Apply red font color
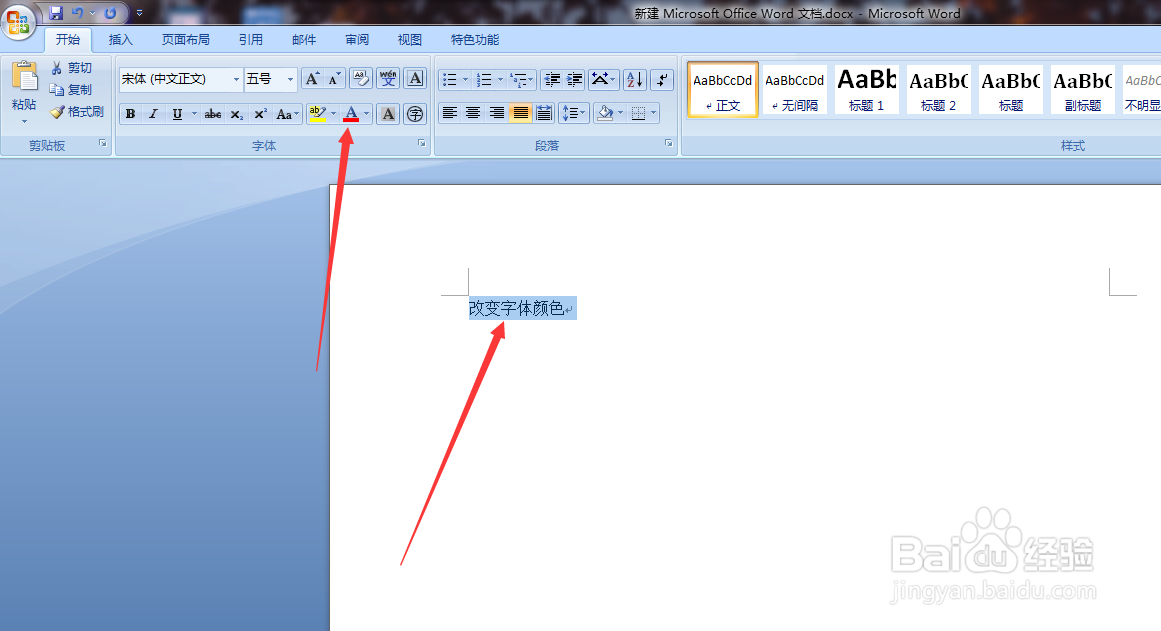 pyautogui.click(x=351, y=113)
